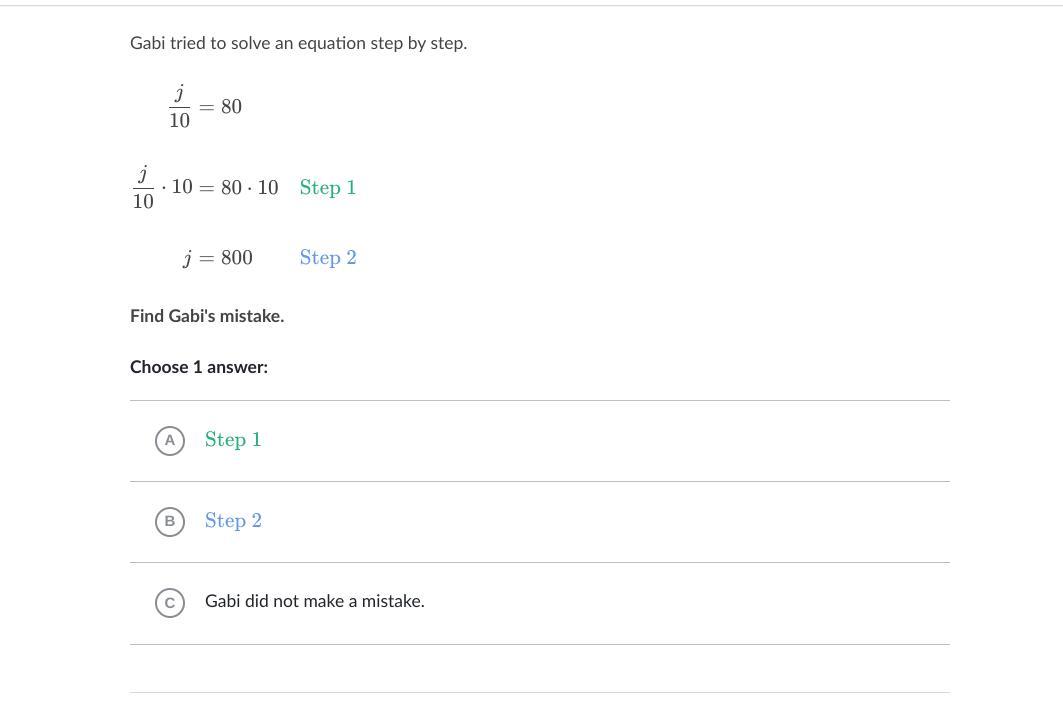Click the fraction j/10 in the original equation
Screen dimensions: 1063x724
(180, 107)
